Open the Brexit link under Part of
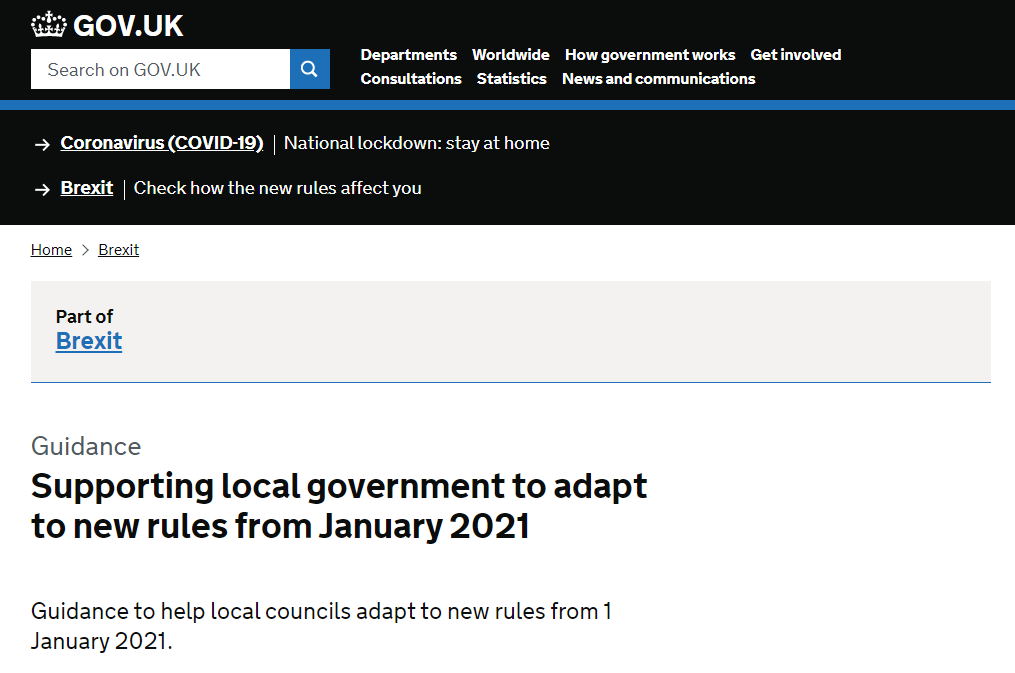The width and height of the screenshot is (1015, 673). point(89,341)
